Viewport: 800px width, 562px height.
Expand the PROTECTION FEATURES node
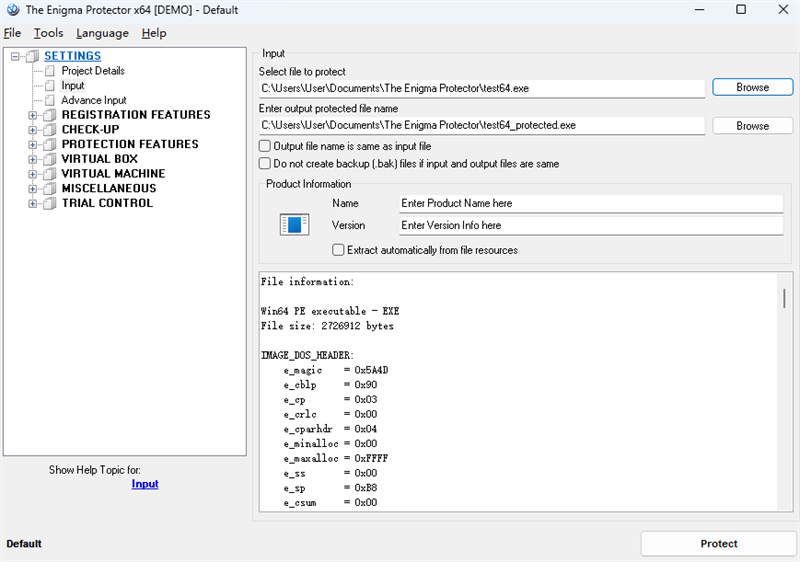(x=33, y=145)
